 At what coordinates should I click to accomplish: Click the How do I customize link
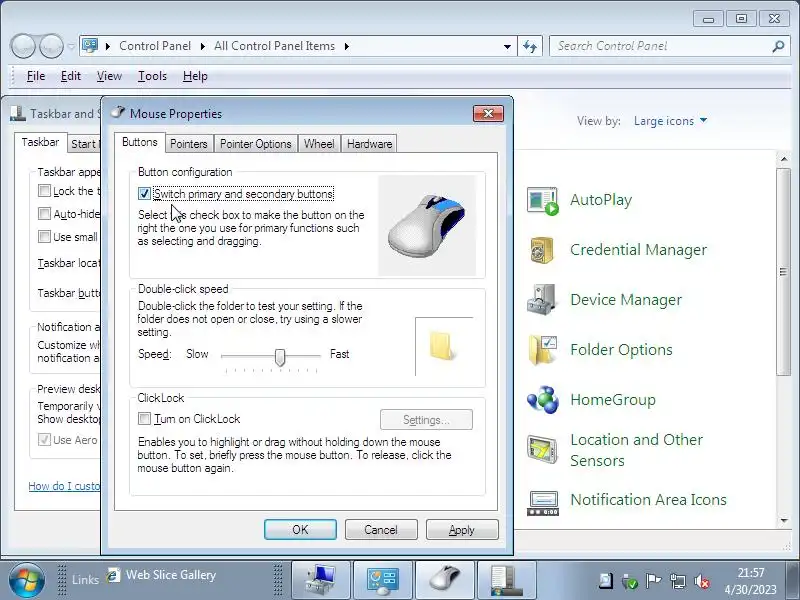pos(64,486)
